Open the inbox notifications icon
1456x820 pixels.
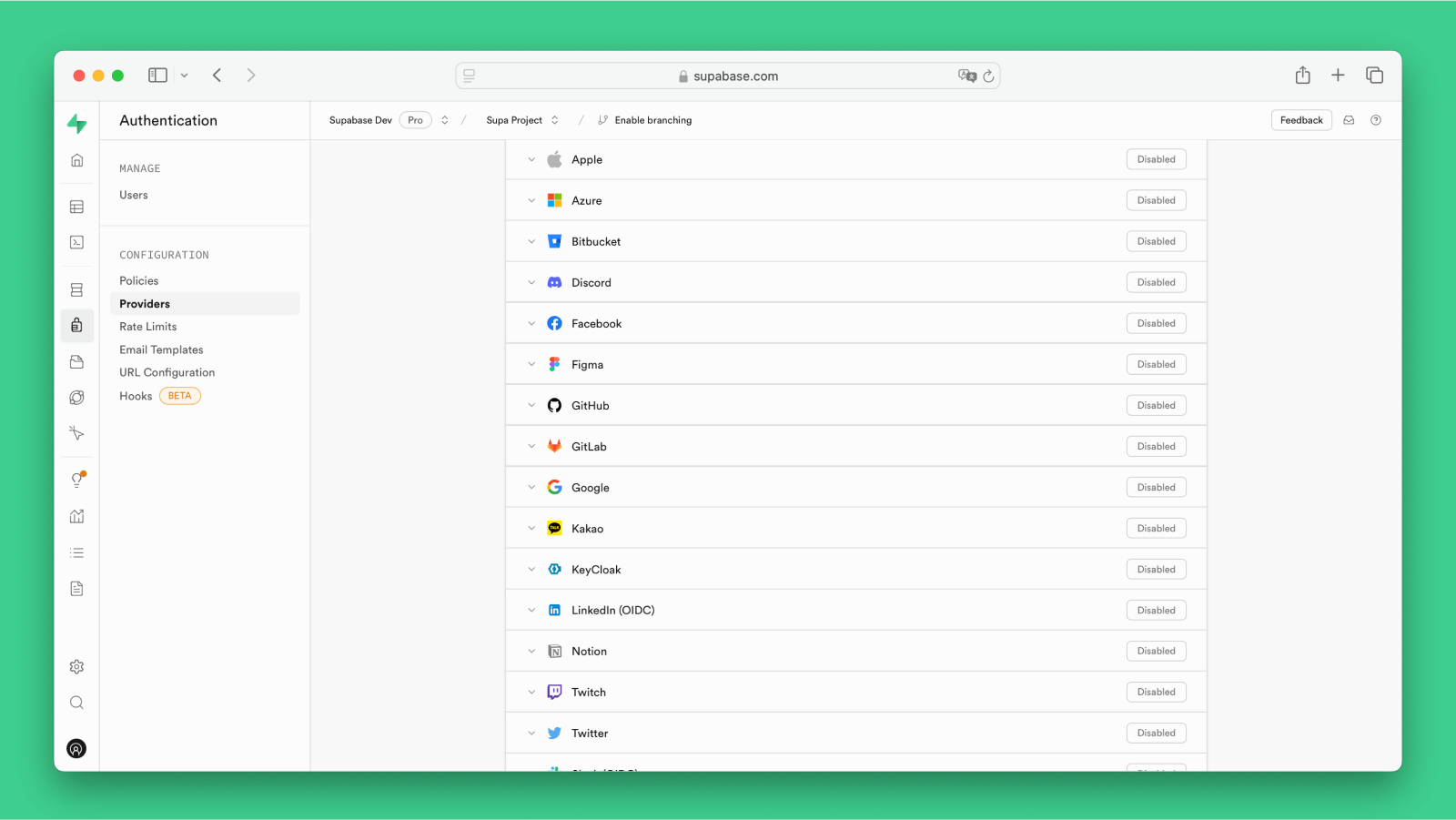(x=1349, y=120)
